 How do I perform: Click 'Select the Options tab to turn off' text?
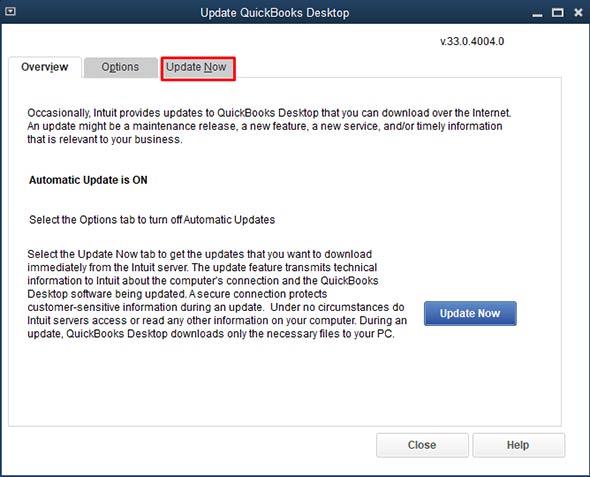(152, 220)
